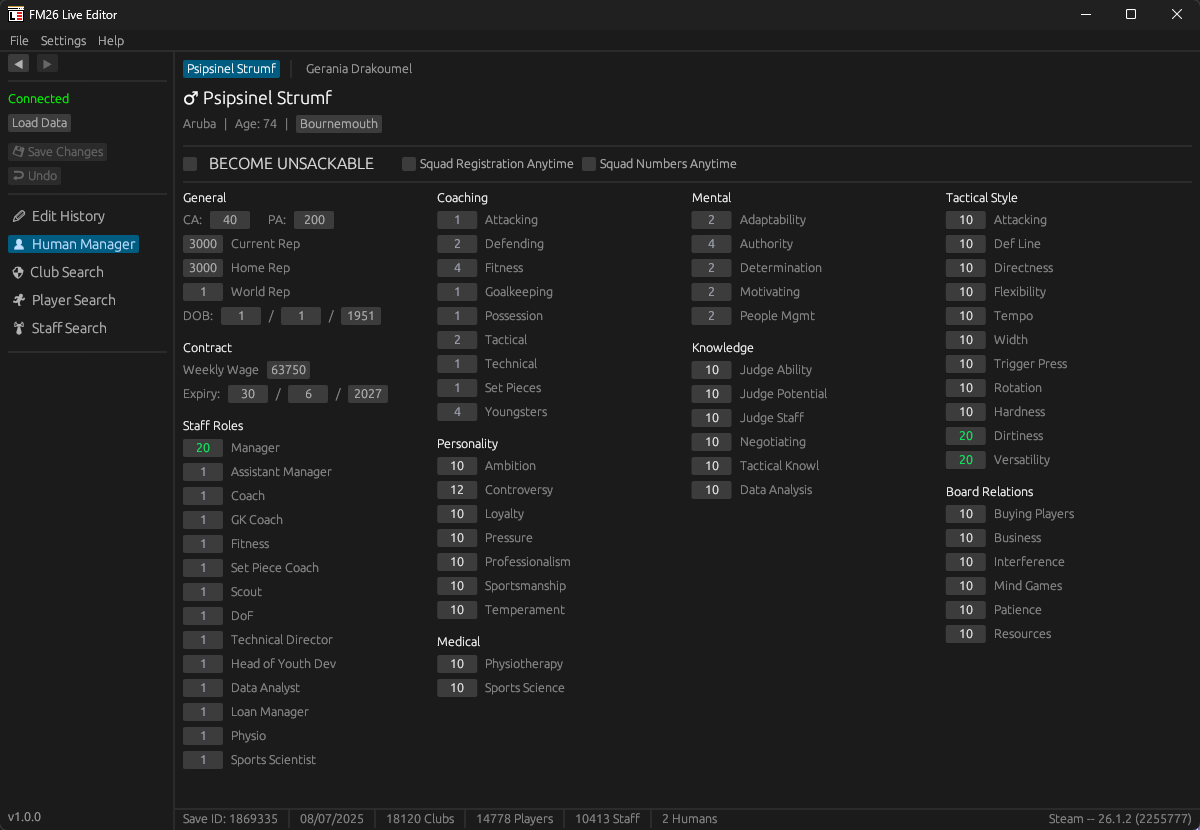Open the File menu

[19, 41]
